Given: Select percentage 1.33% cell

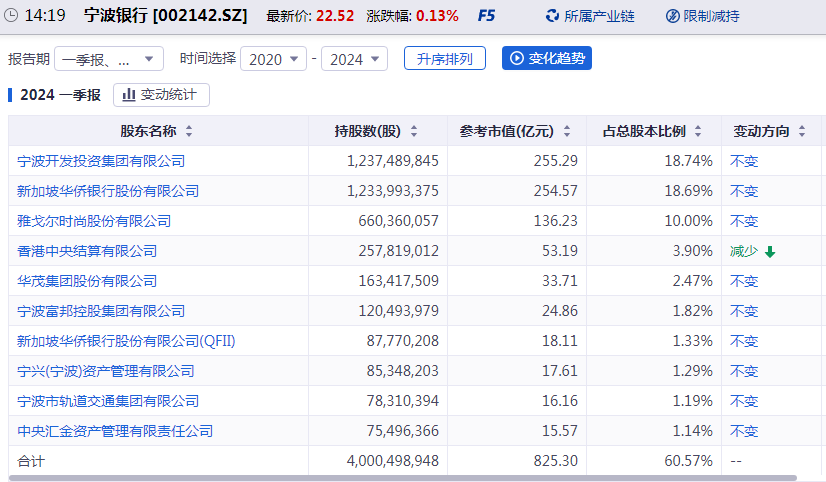Looking at the screenshot, I should 693,341.
